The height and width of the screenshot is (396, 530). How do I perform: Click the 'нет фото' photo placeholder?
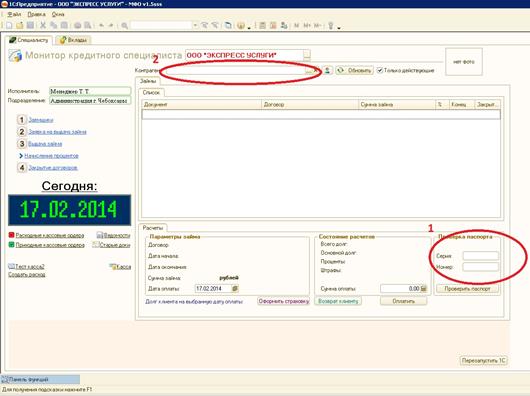(x=464, y=62)
